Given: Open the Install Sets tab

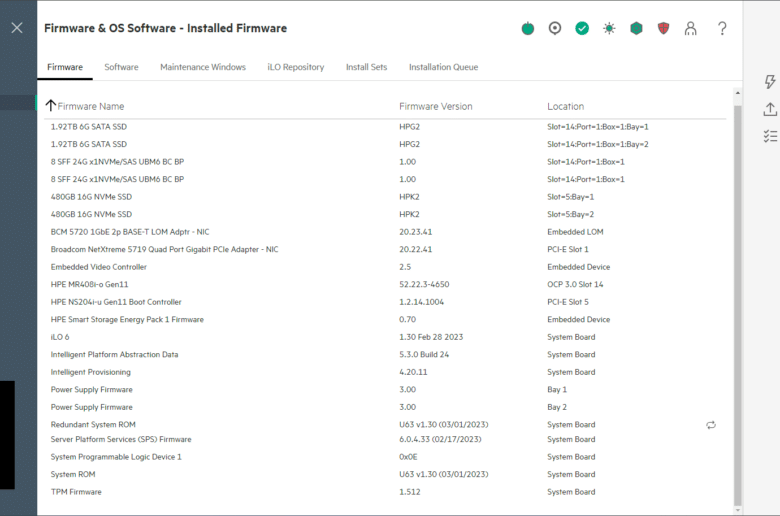Looking at the screenshot, I should pos(366,67).
